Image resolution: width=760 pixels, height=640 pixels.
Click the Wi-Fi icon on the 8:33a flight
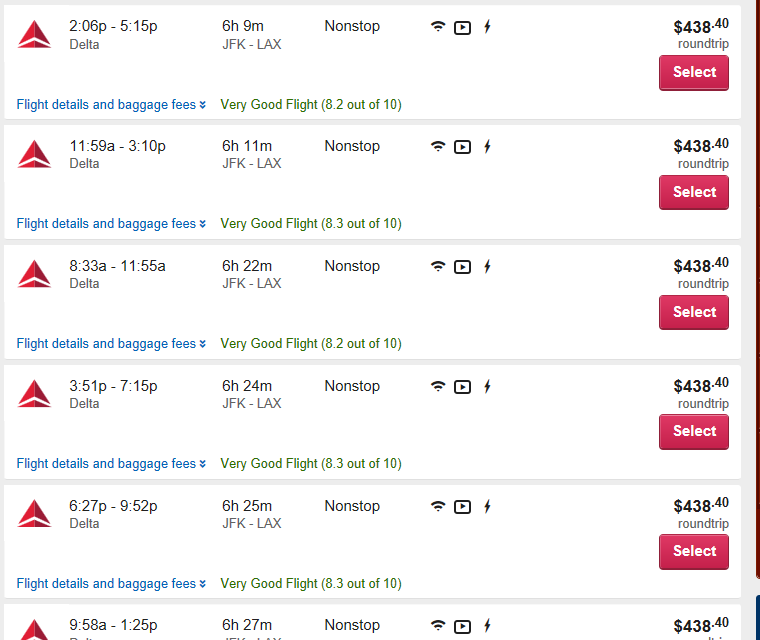click(x=438, y=266)
